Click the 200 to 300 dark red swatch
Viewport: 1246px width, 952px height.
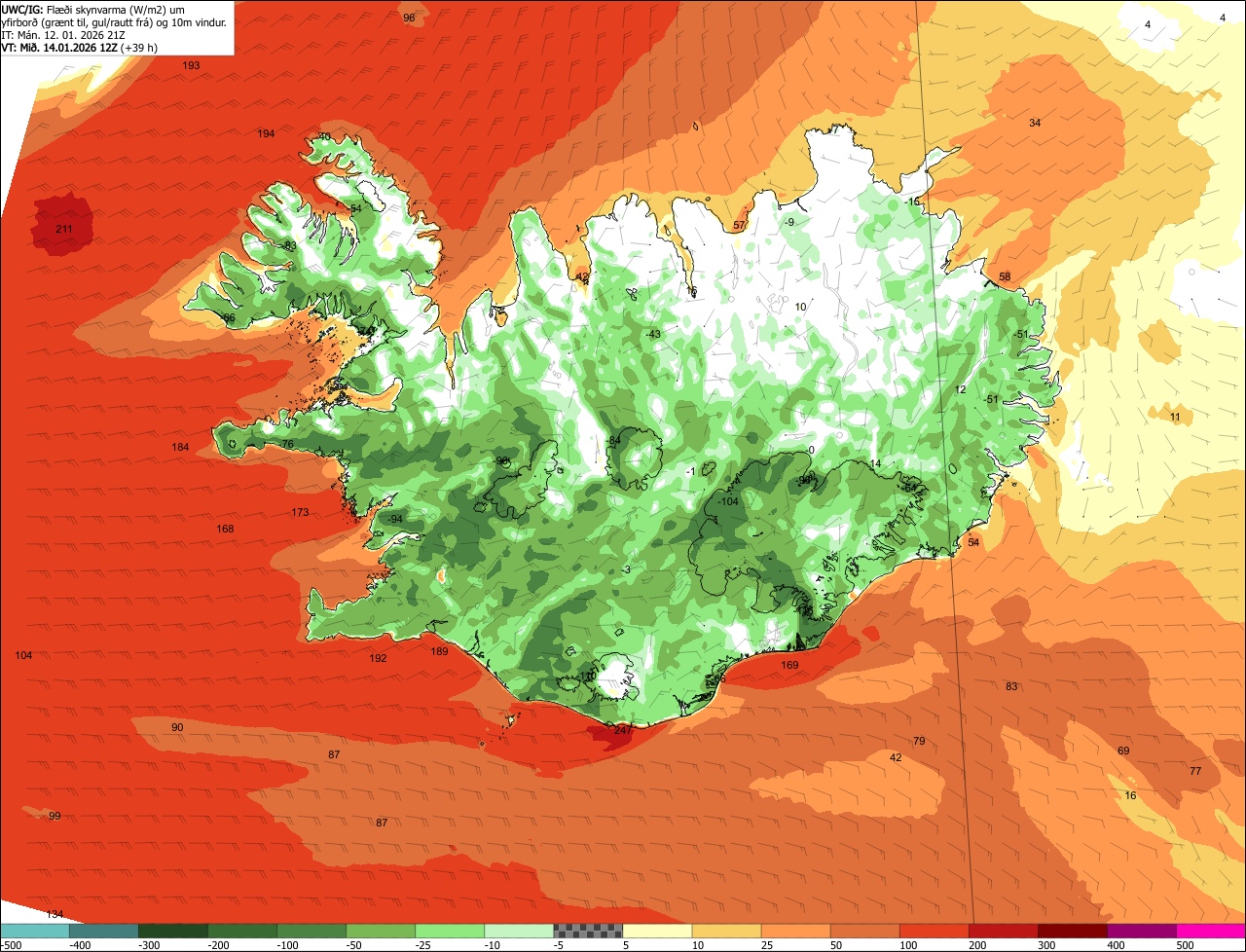pyautogui.click(x=1003, y=931)
